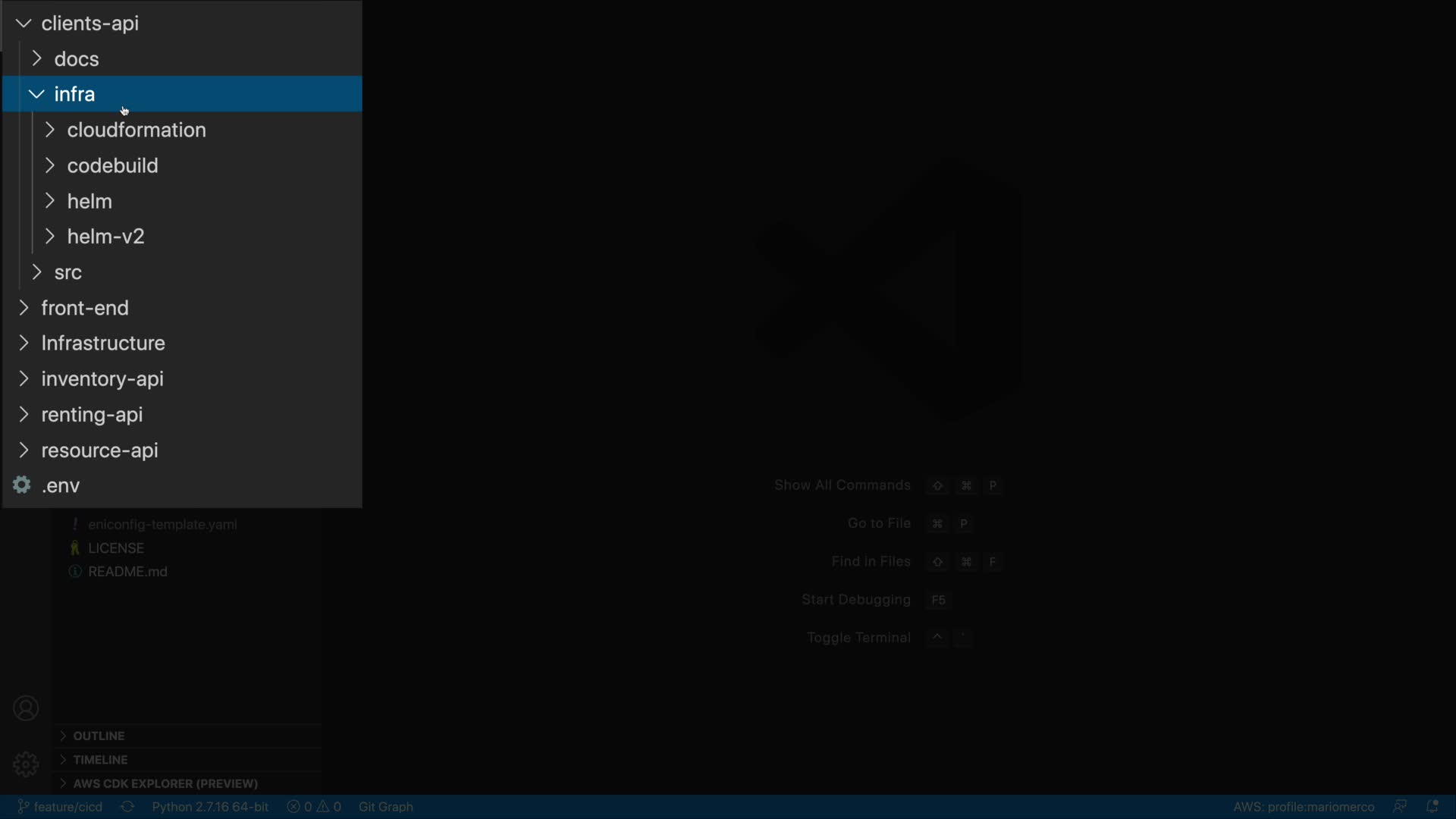1456x819 pixels.
Task: Expand the TIMELINE section
Action: pos(100,759)
